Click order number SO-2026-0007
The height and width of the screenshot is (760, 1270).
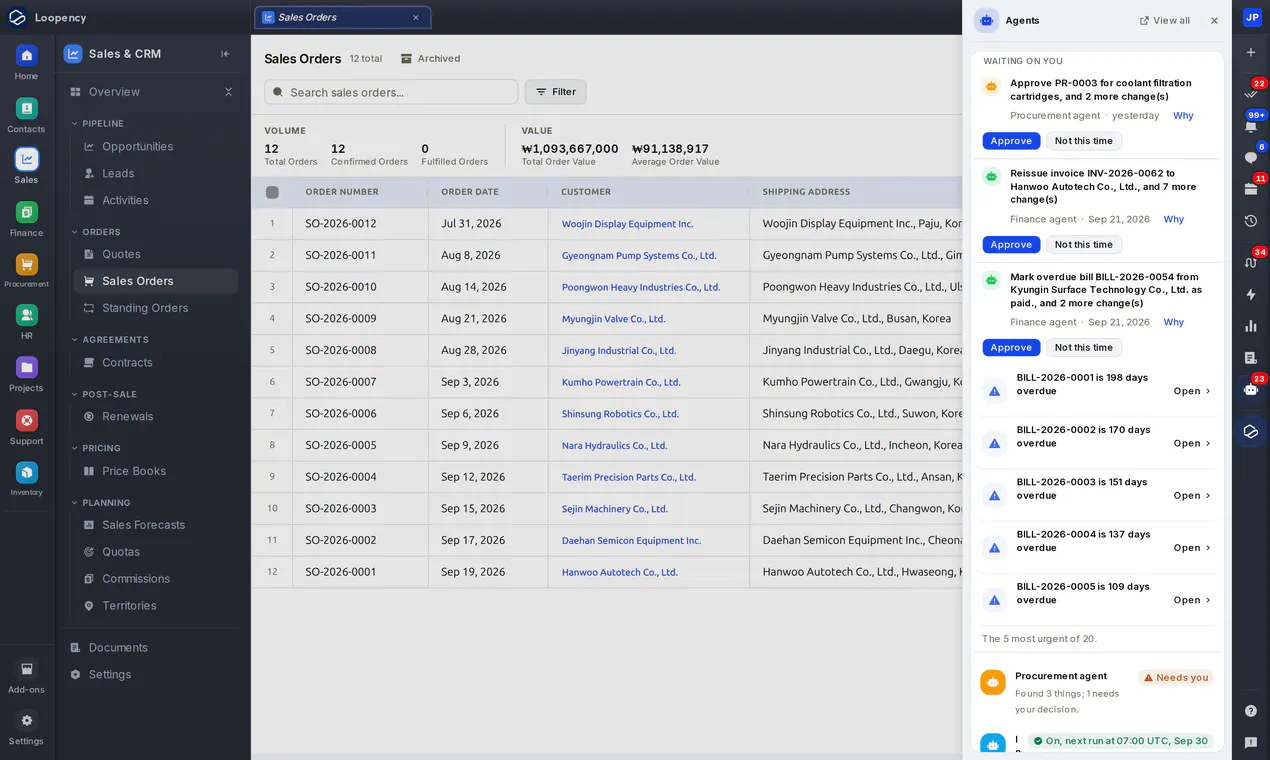click(x=341, y=382)
